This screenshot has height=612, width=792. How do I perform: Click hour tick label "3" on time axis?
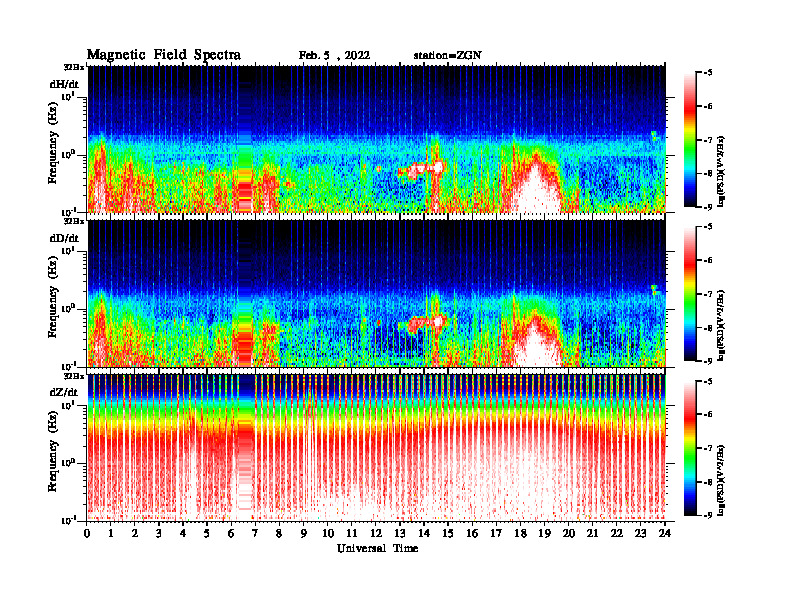point(159,534)
